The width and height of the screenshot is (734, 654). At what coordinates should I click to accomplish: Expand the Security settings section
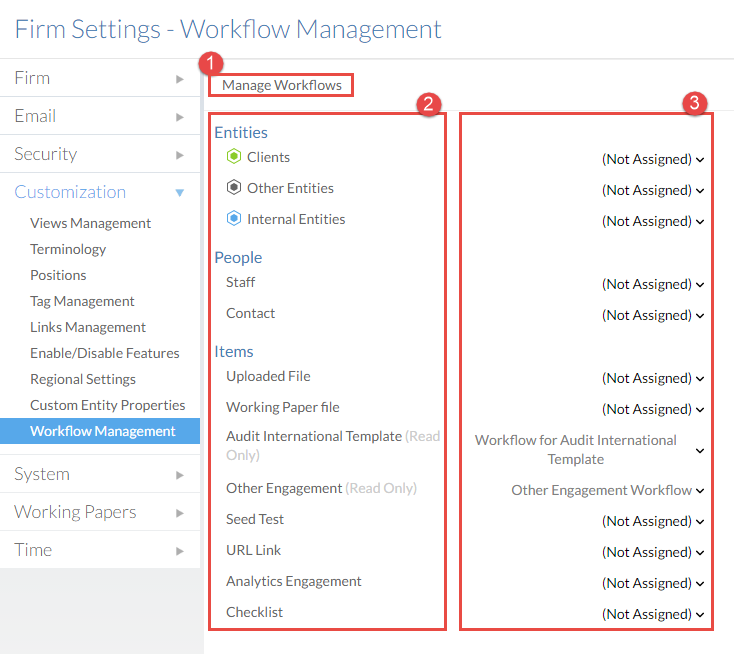[x=46, y=154]
